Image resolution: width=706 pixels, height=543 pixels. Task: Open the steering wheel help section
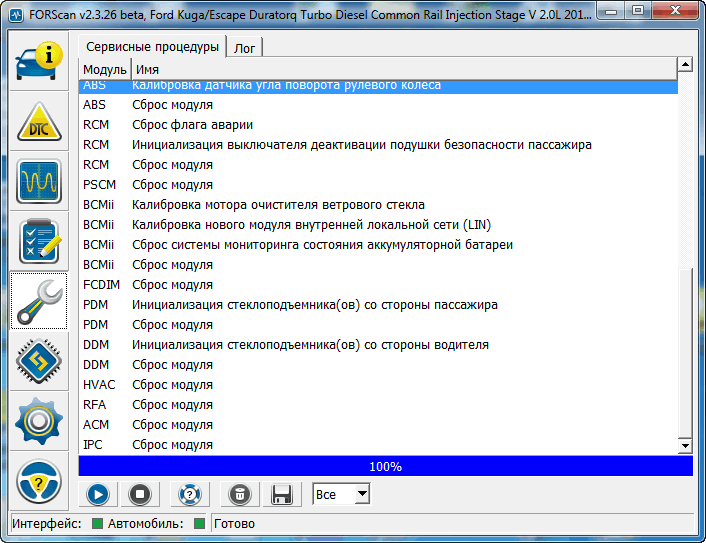click(39, 481)
